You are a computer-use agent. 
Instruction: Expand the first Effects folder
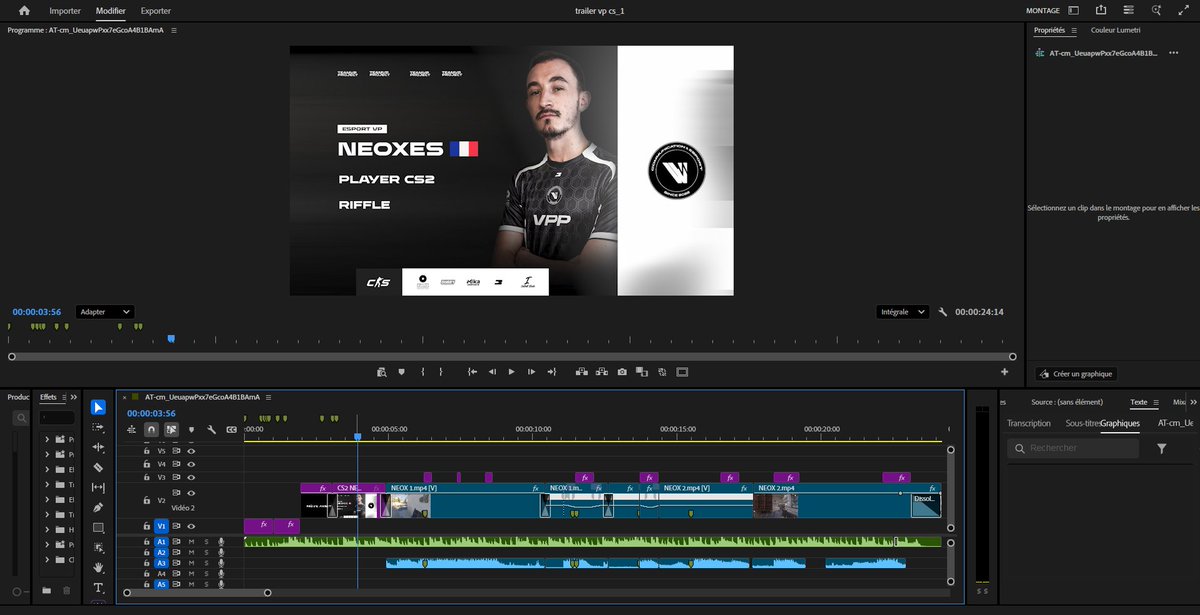[x=47, y=439]
